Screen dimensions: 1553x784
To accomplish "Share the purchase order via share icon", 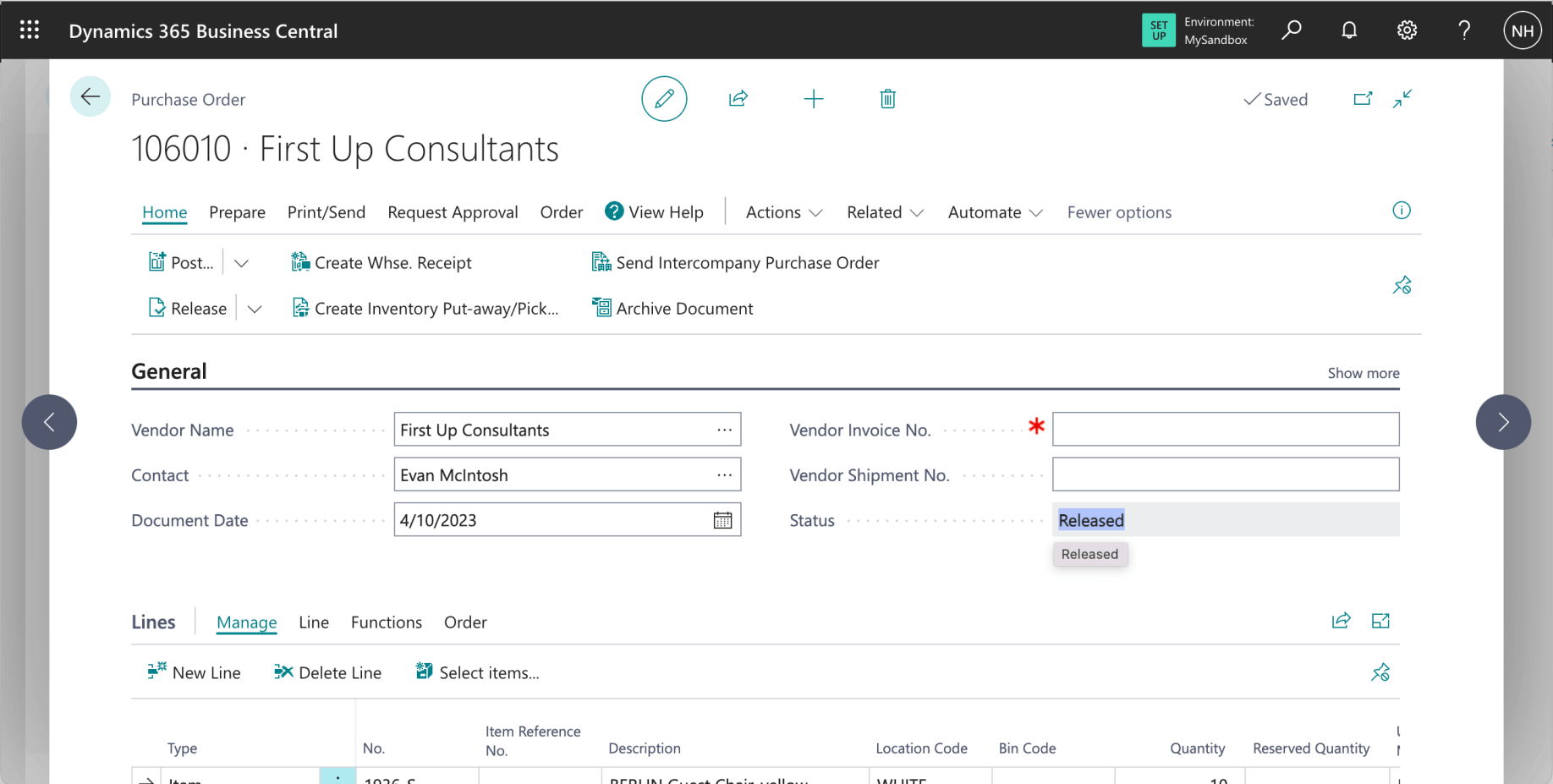I will pos(738,99).
